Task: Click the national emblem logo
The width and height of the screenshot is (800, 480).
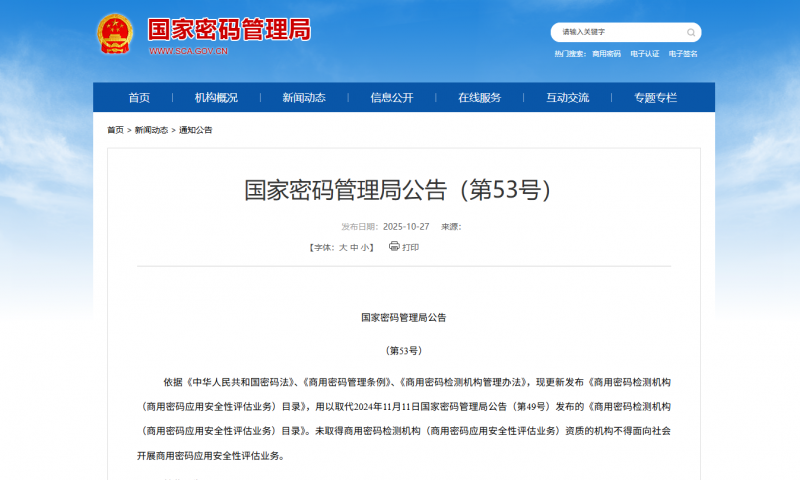Action: click(x=114, y=35)
